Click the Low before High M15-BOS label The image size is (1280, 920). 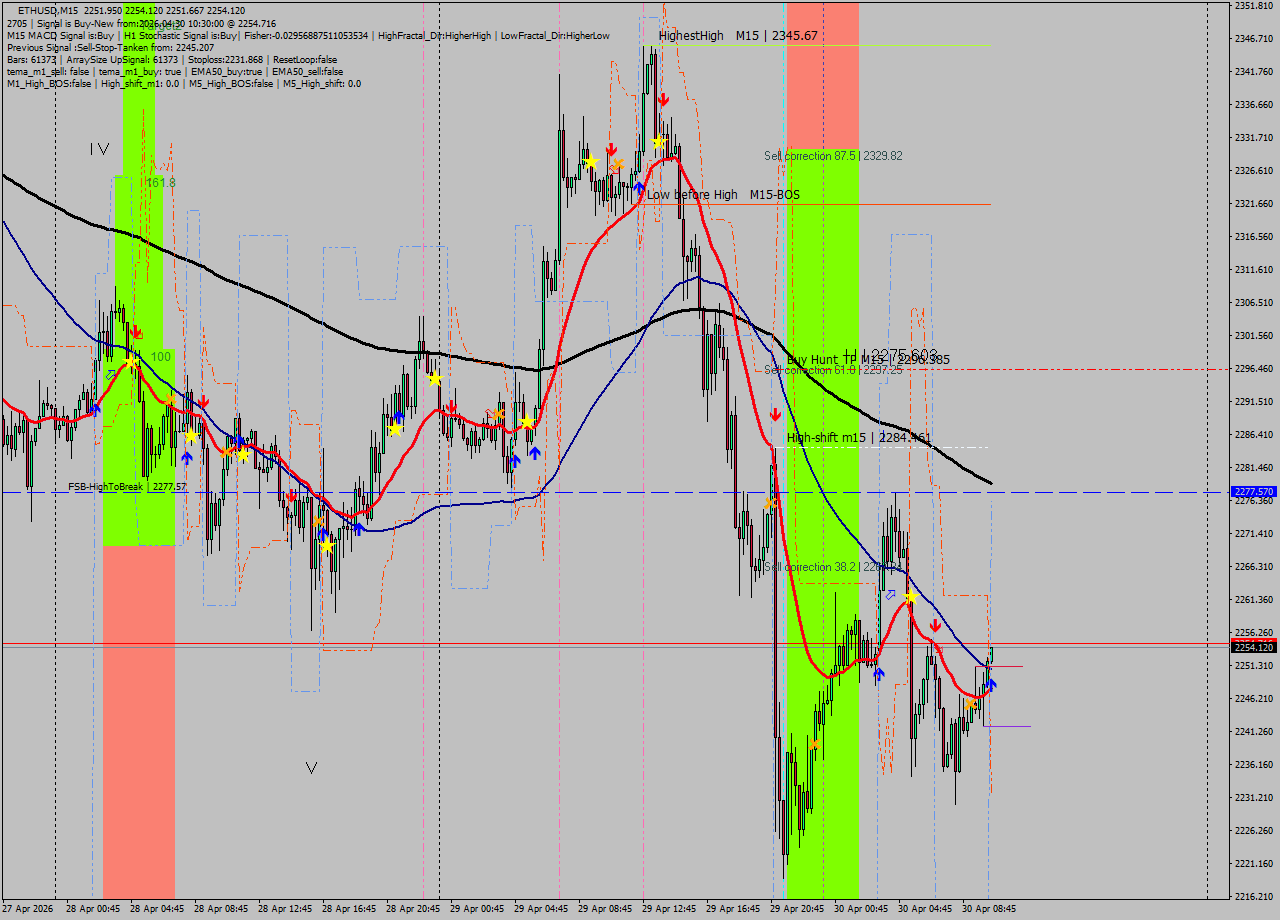723,195
